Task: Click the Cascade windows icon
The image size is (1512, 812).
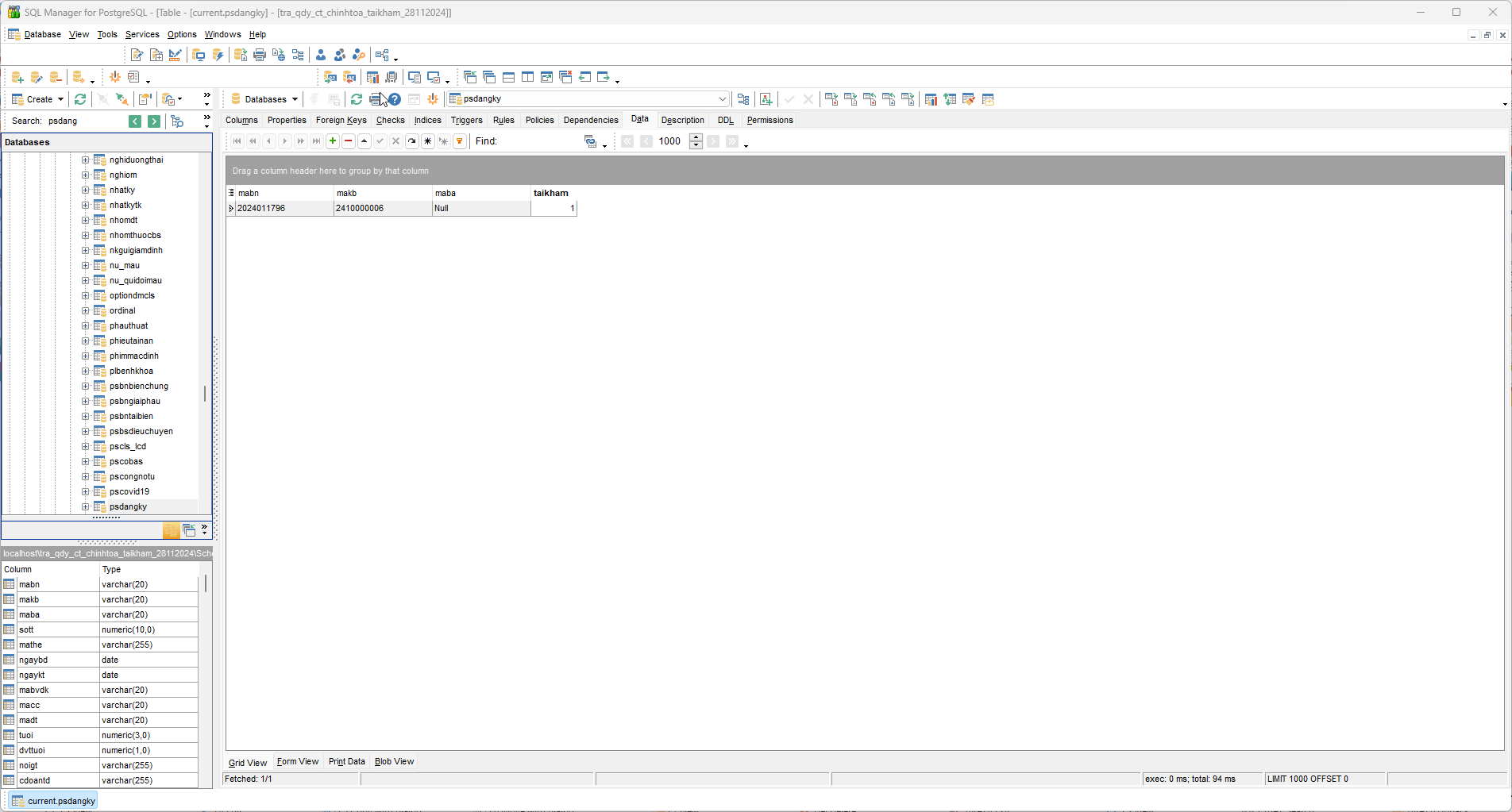Action: [x=489, y=77]
